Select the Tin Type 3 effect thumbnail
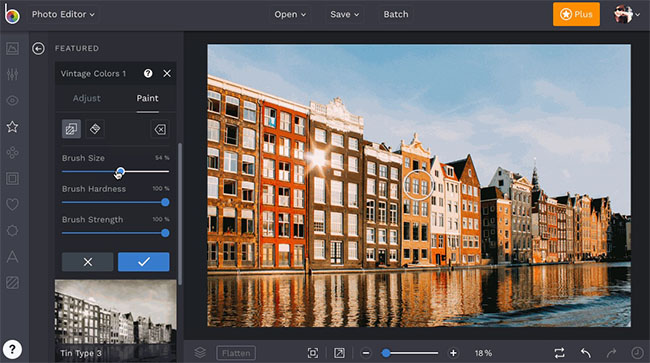Viewport: 650px width, 363px height. click(116, 321)
